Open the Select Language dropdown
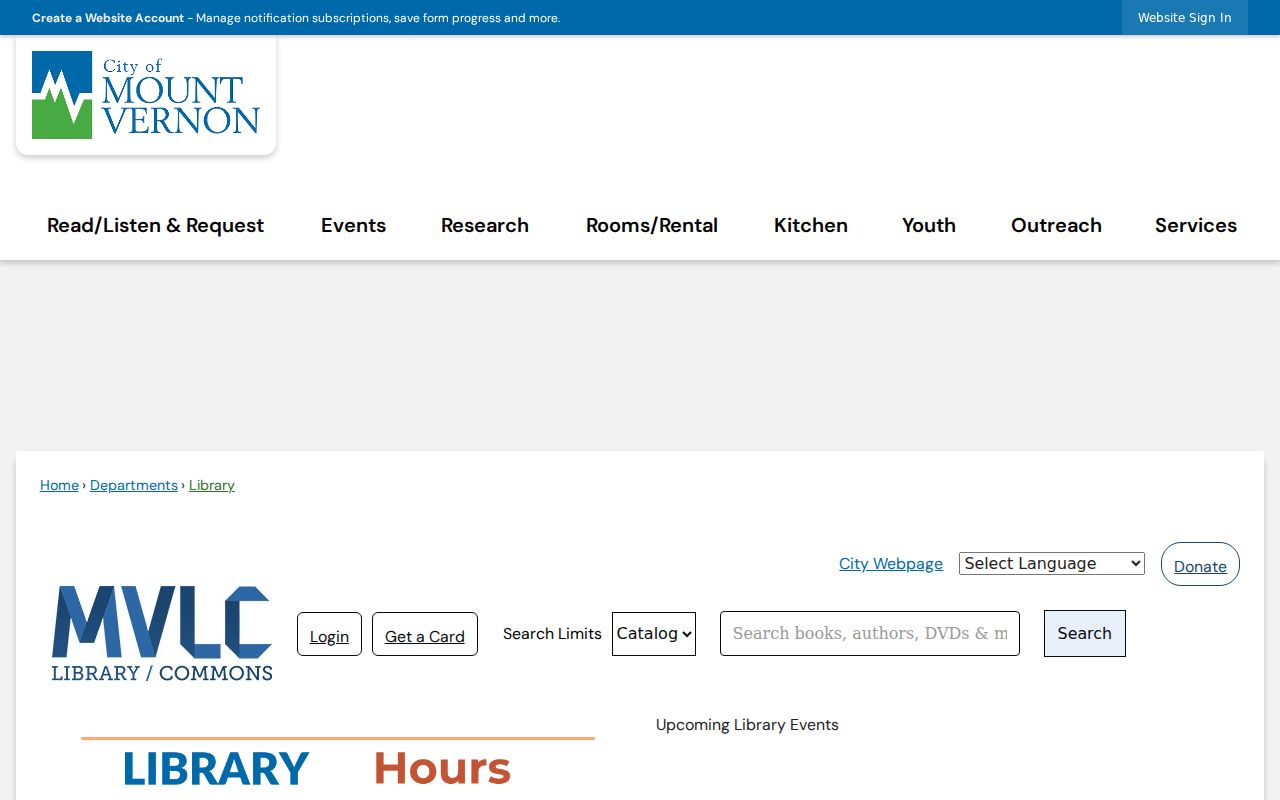Screen dimensions: 1280x800 pos(1051,564)
